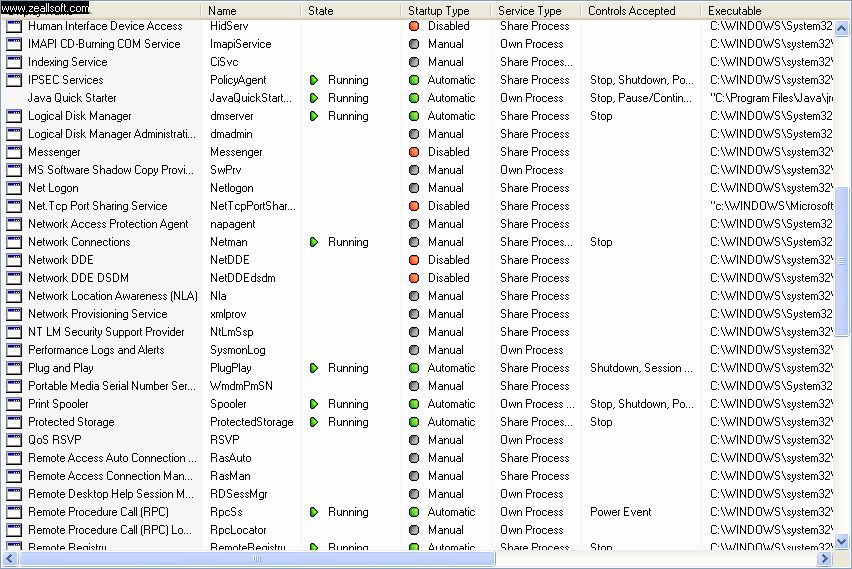Click the RDSessMgr name cell
Screen dimensions: 852x569
(x=239, y=494)
